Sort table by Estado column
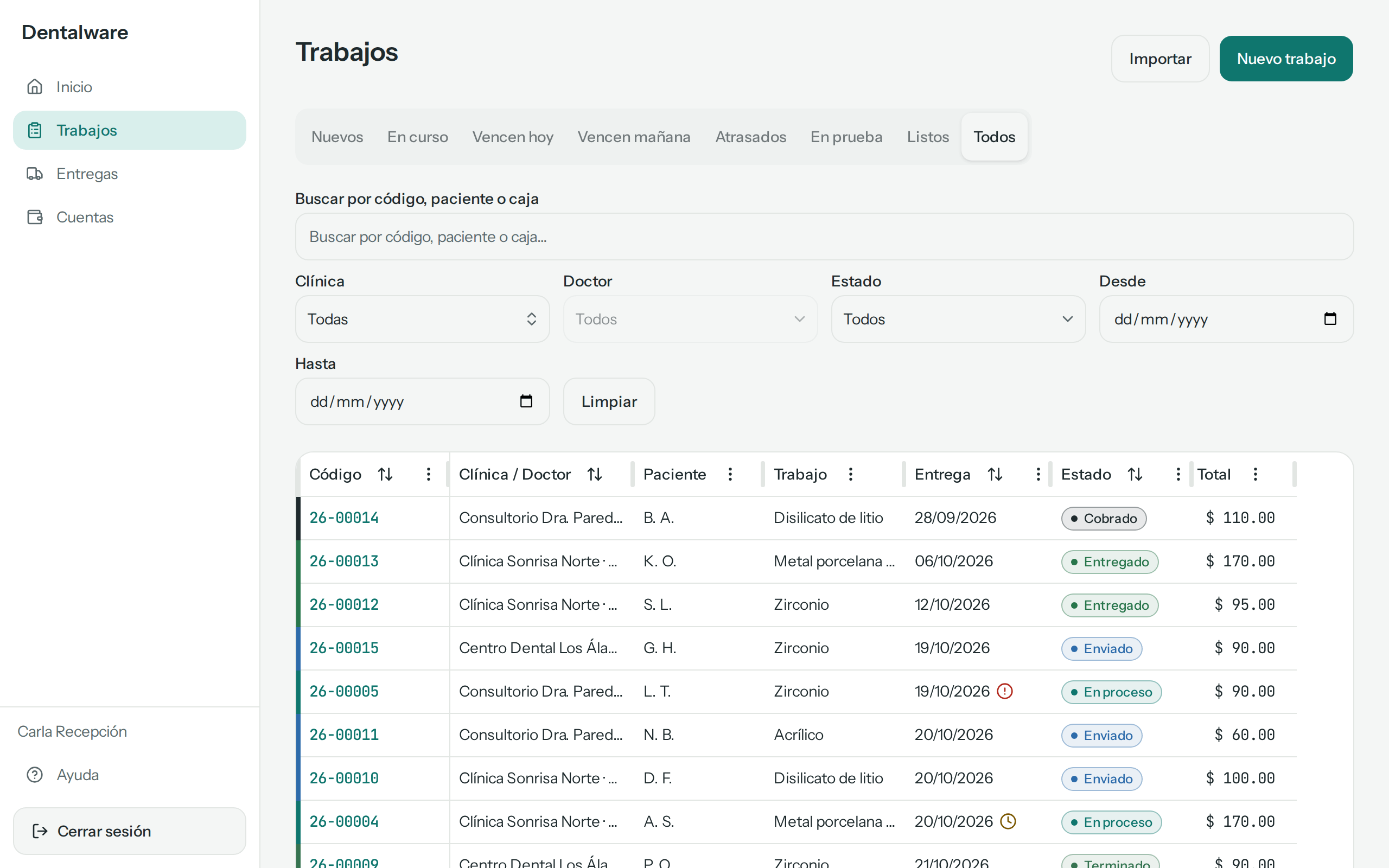 pyautogui.click(x=1135, y=474)
